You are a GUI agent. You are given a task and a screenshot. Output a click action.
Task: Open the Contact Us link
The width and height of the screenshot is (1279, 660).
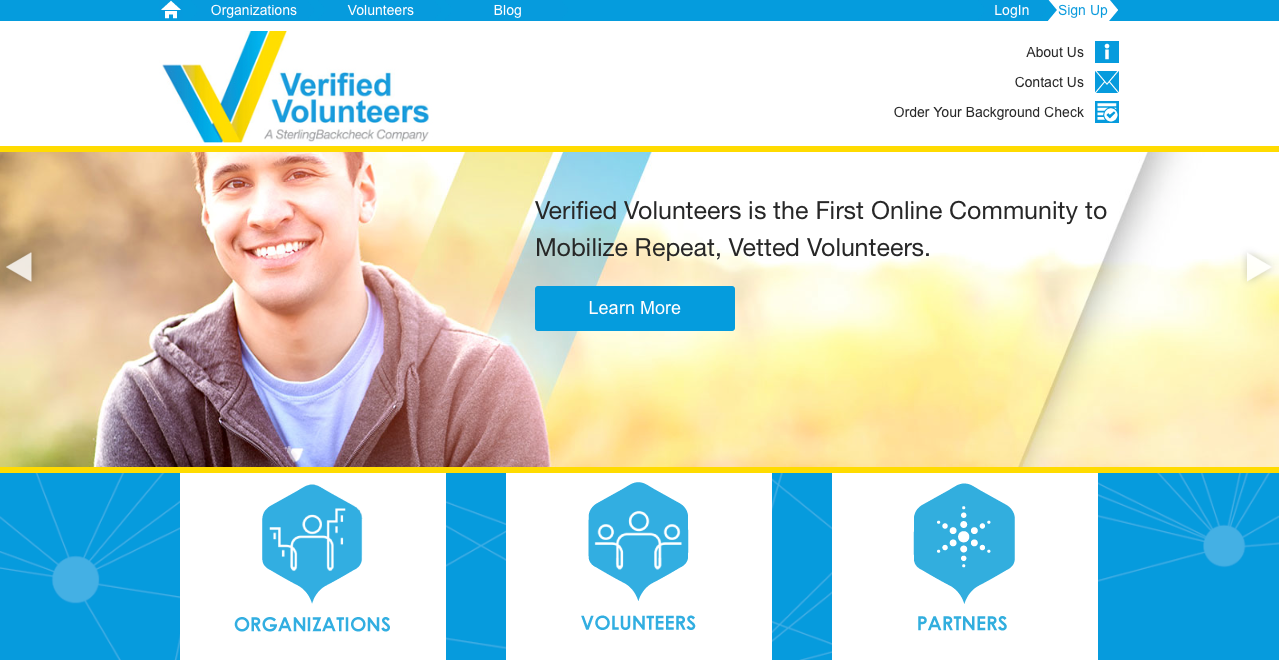pyautogui.click(x=1049, y=82)
